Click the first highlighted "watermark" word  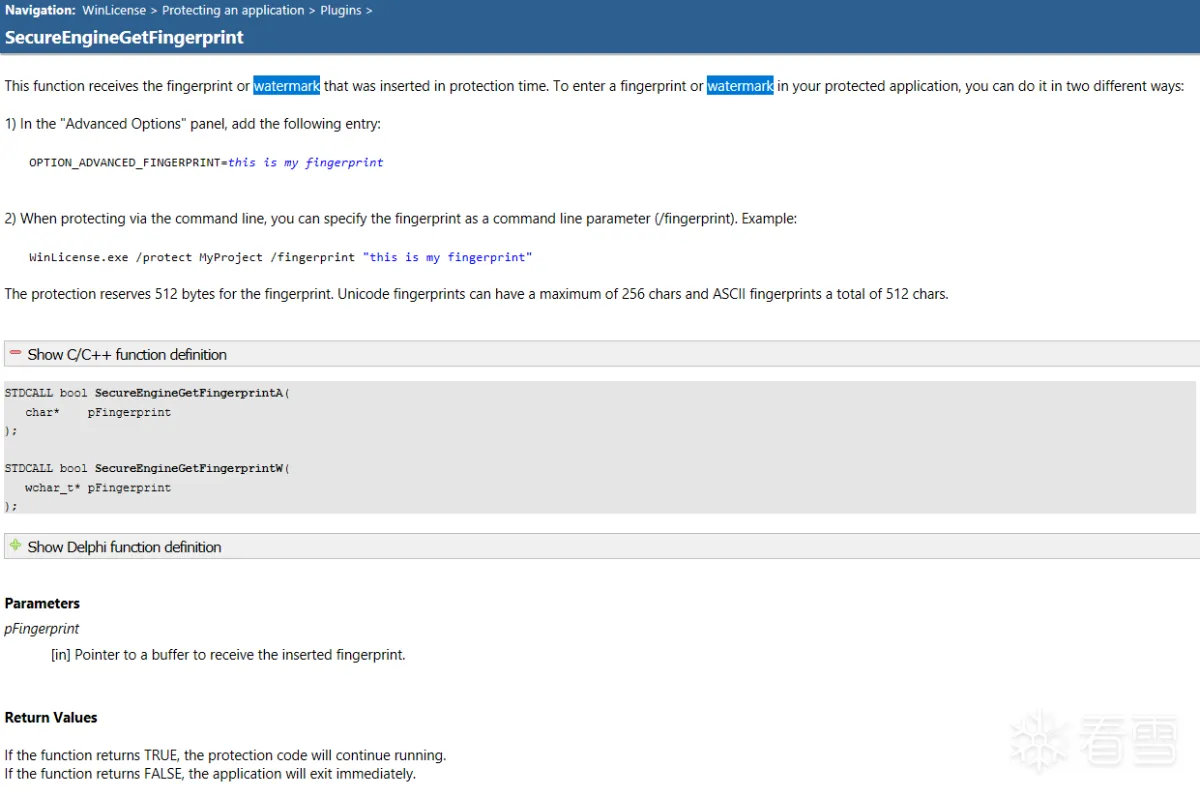[286, 86]
